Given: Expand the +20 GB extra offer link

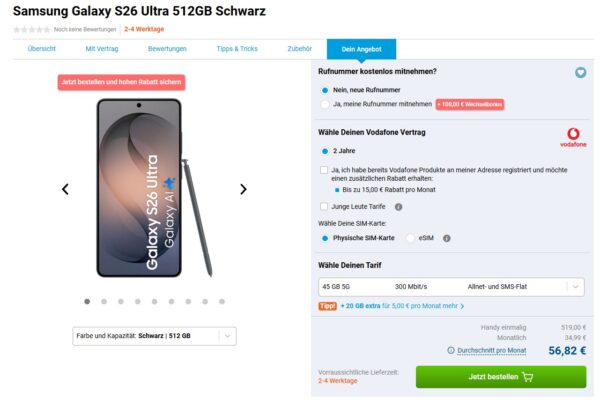Looking at the screenshot, I should [x=402, y=306].
